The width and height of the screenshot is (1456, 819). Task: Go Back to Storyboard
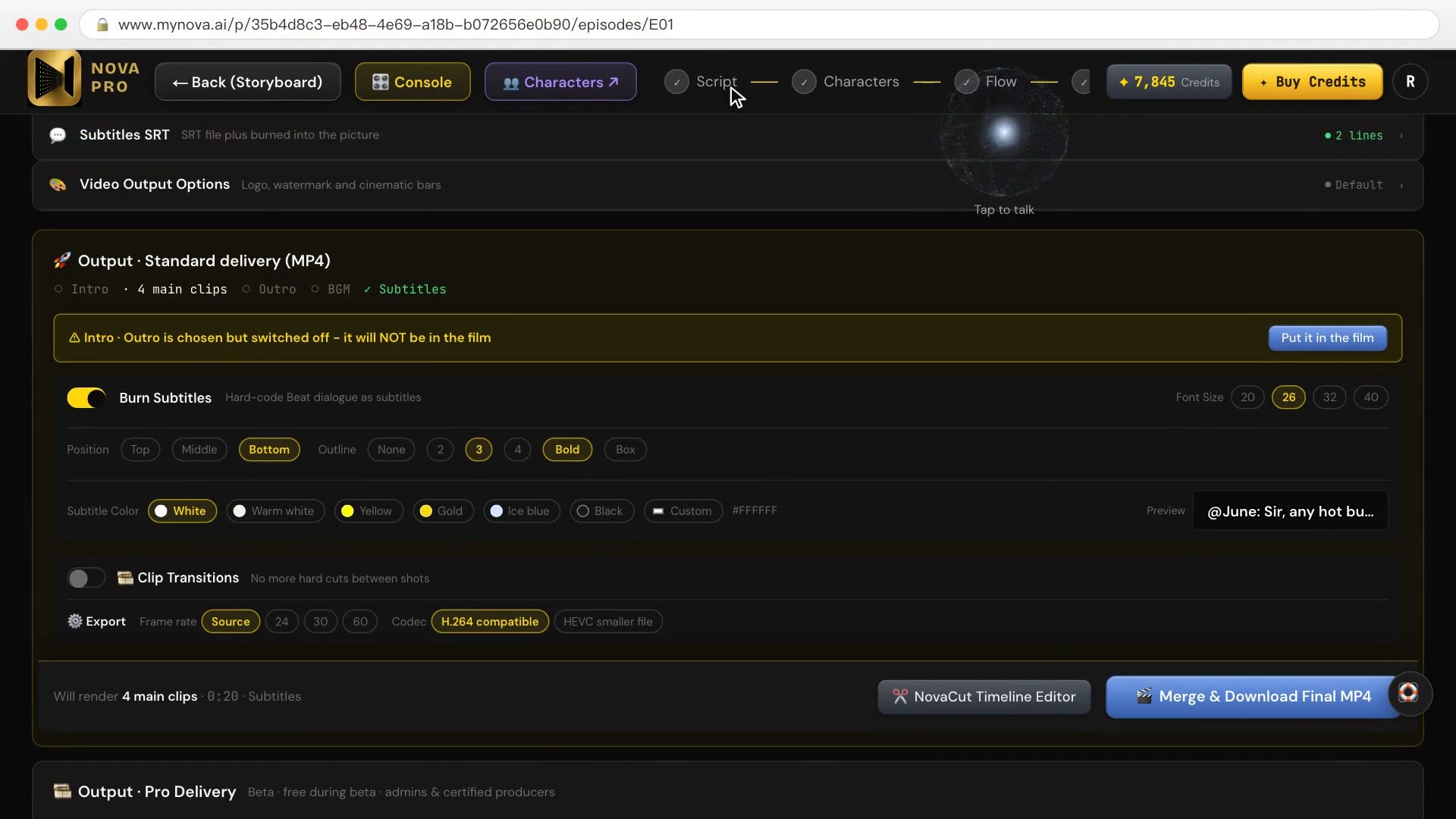pos(248,82)
